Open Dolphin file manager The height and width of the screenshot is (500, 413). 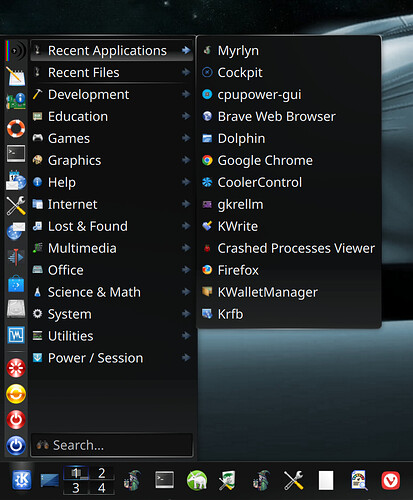click(x=289, y=138)
